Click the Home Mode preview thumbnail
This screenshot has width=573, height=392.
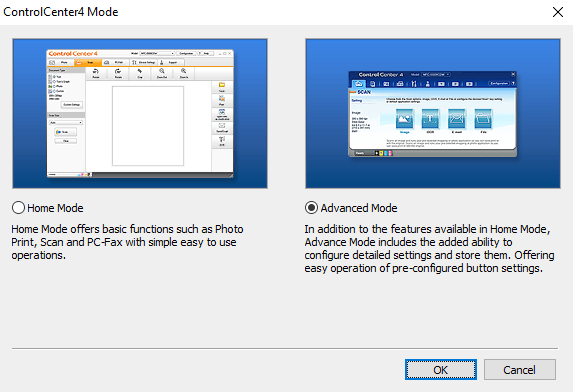140,114
